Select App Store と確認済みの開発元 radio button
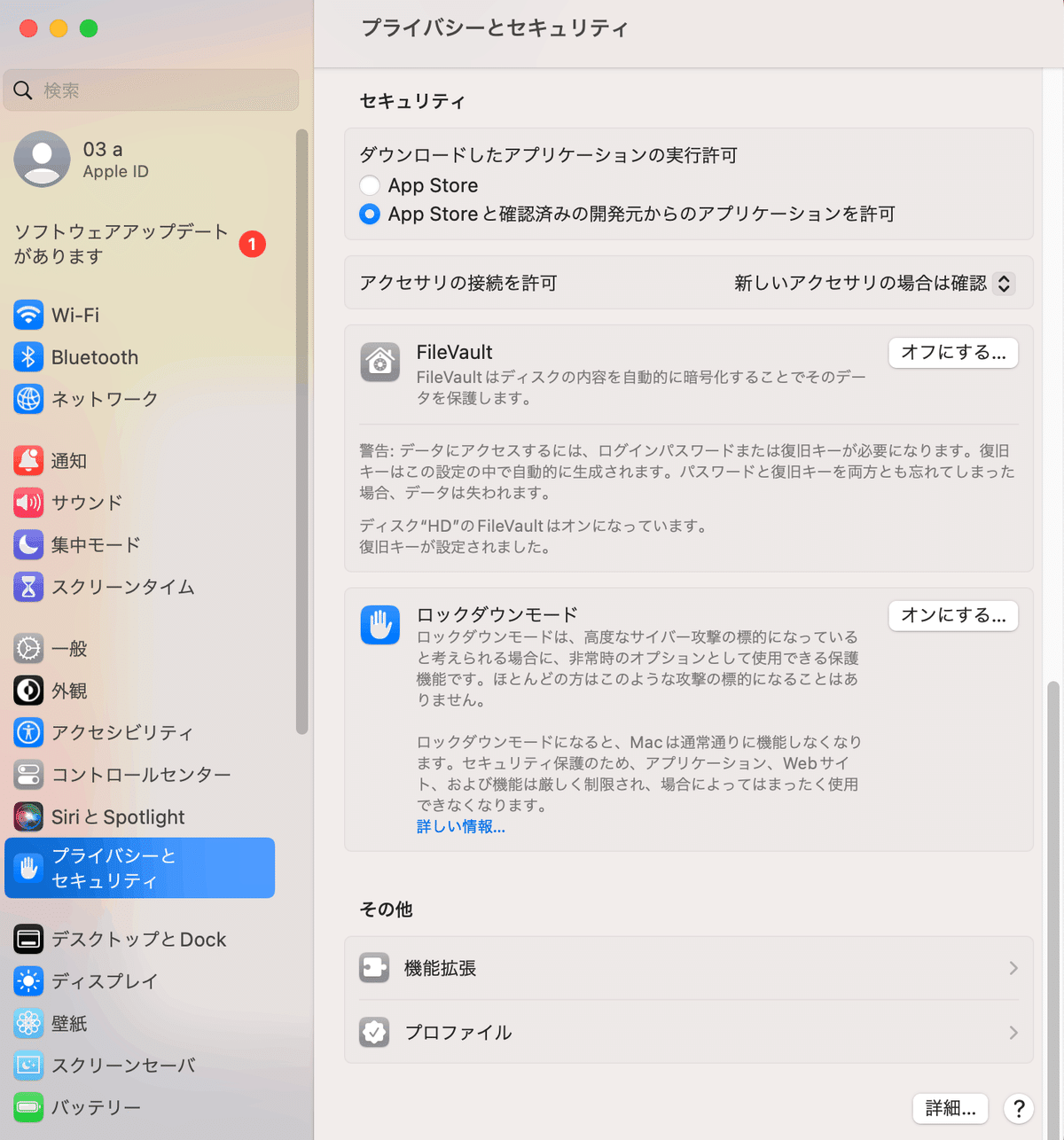1064x1140 pixels. tap(370, 214)
